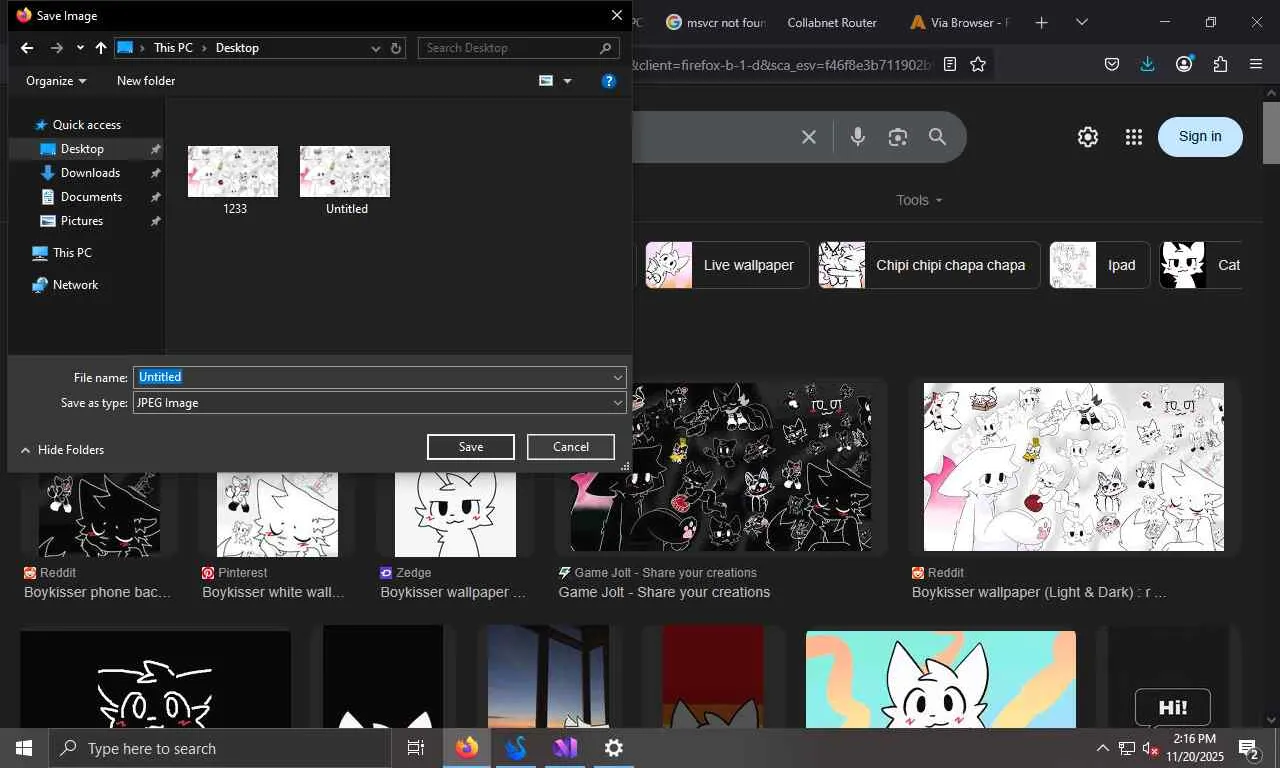Click the Save button
The width and height of the screenshot is (1280, 768).
tap(471, 447)
